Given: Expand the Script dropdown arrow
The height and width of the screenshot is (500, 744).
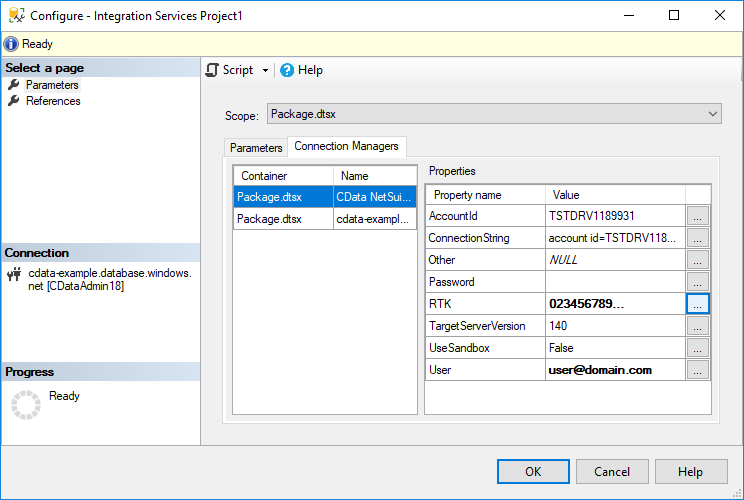Looking at the screenshot, I should [x=265, y=71].
